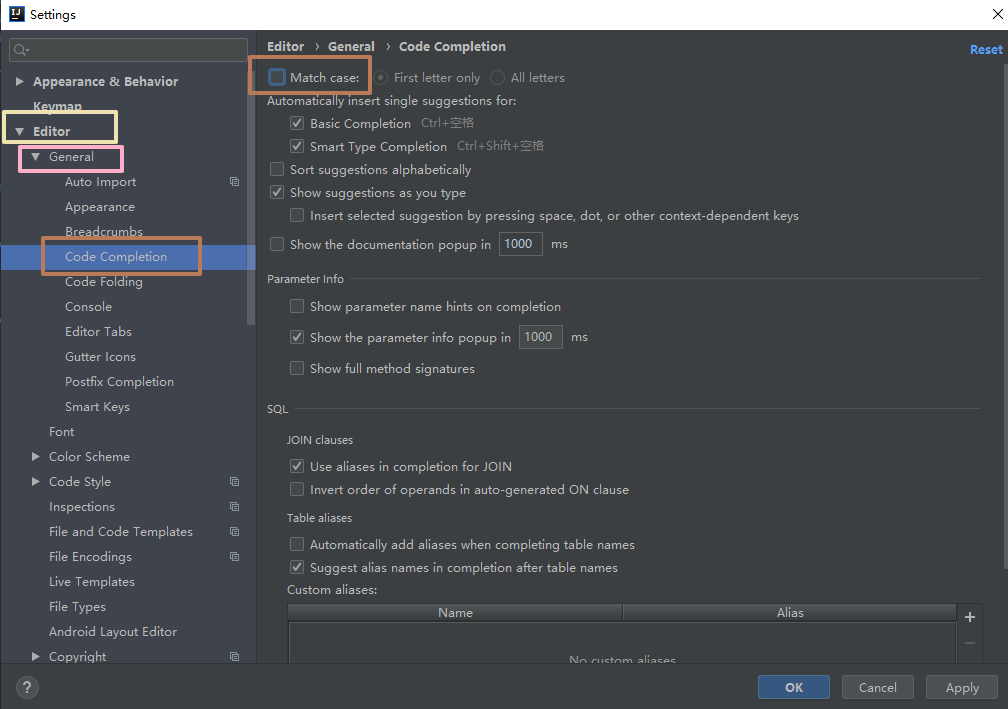
Task: Select First letter only radio button
Action: [x=381, y=77]
